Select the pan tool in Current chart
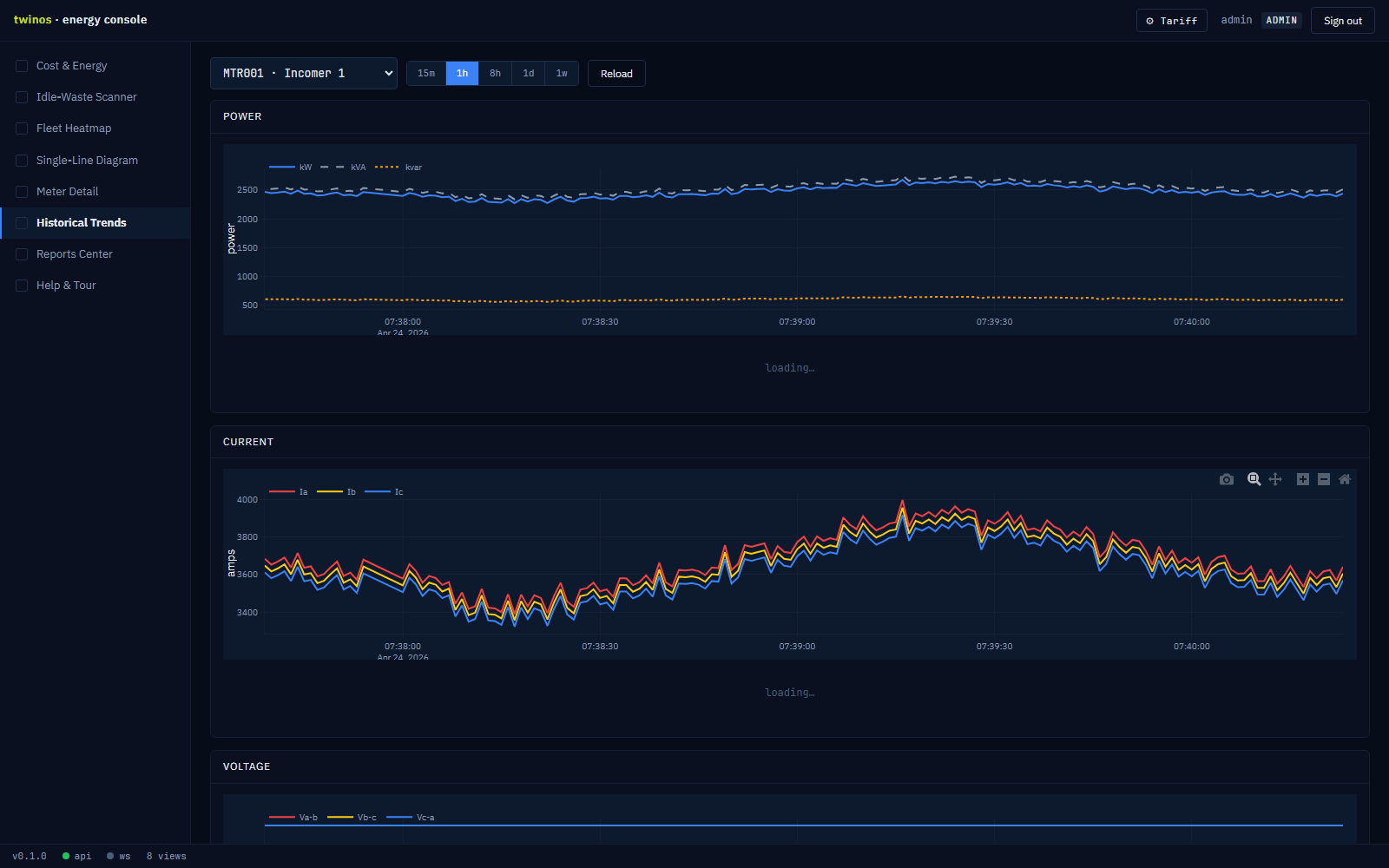1389x868 pixels. pyautogui.click(x=1275, y=479)
